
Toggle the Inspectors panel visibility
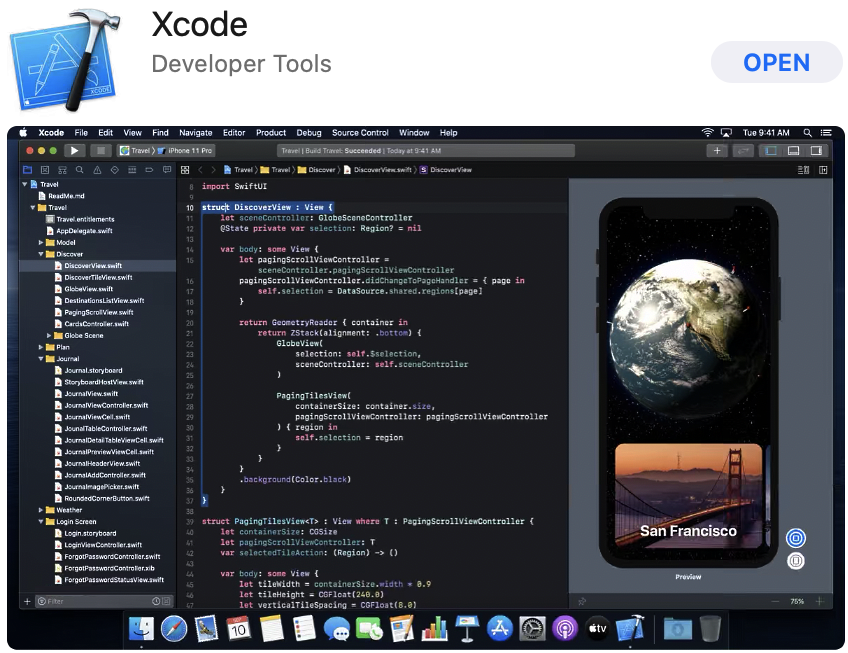[816, 151]
